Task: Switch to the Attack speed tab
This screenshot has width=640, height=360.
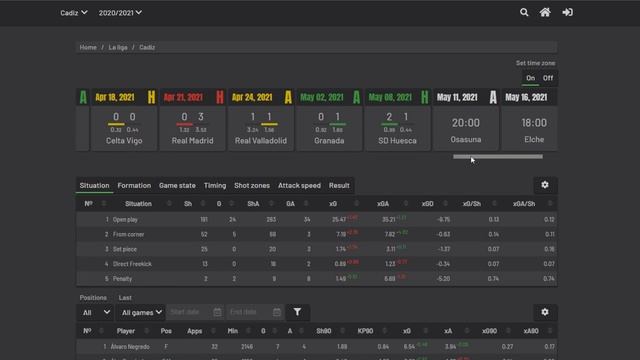Action: (x=299, y=185)
